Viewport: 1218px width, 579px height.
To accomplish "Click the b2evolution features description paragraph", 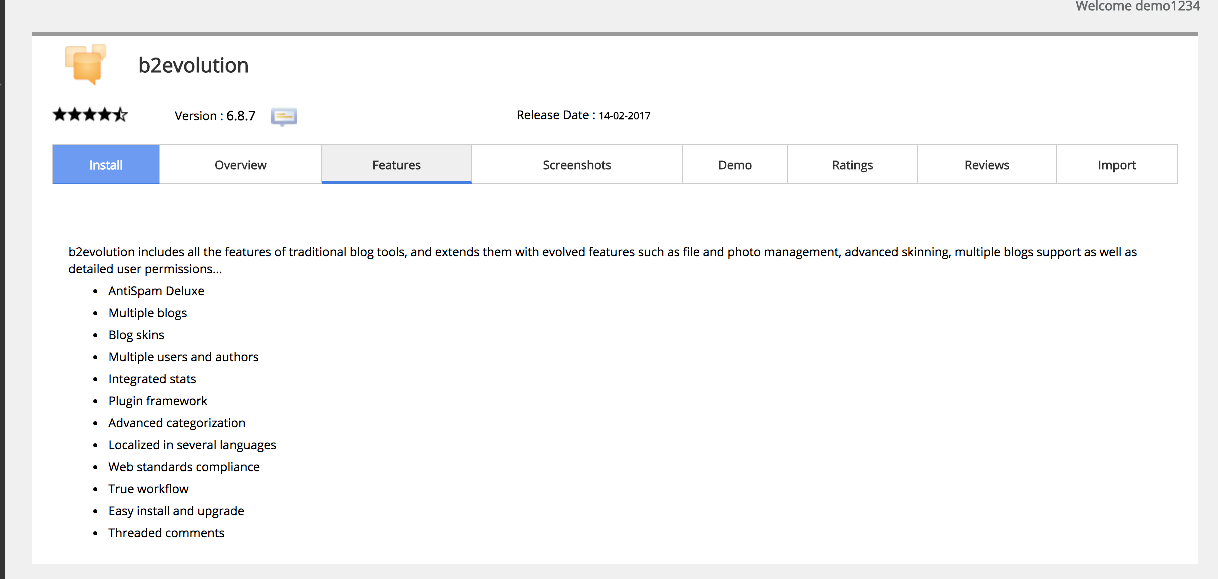I will click(603, 260).
